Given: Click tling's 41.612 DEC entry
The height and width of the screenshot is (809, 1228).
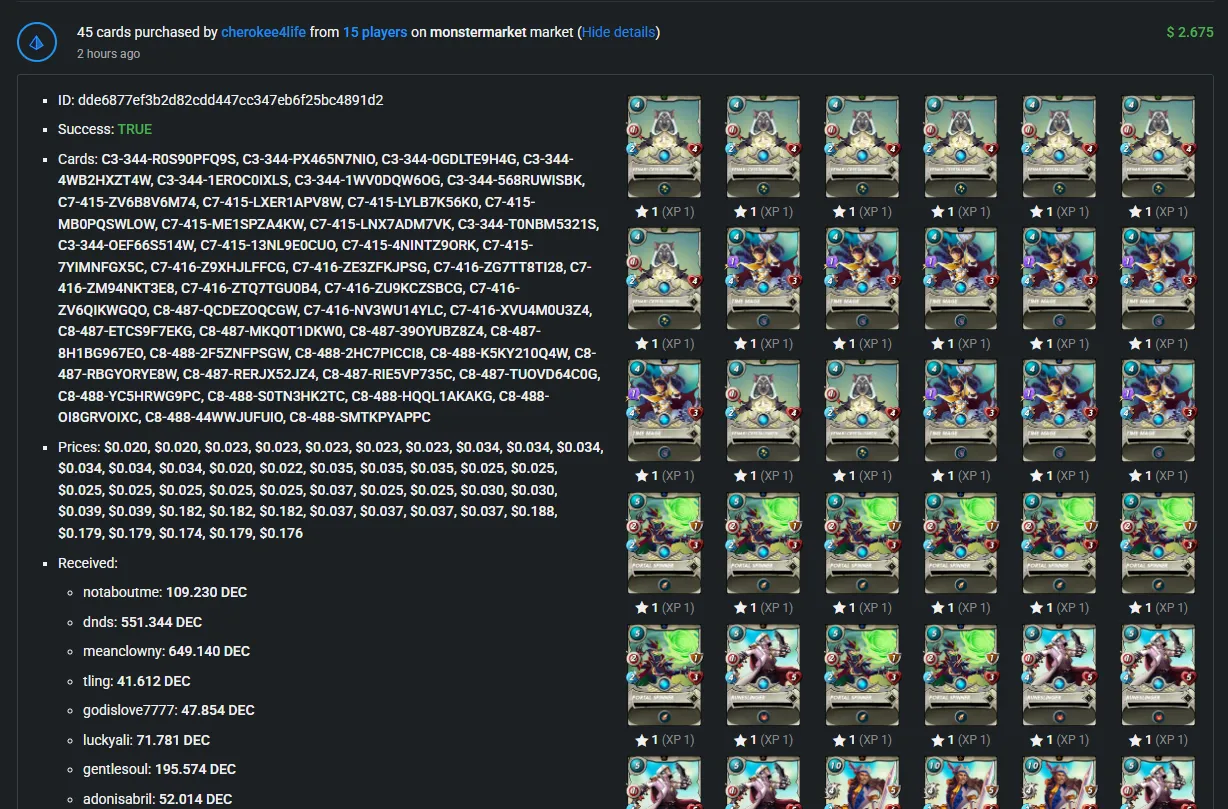Looking at the screenshot, I should 137,681.
